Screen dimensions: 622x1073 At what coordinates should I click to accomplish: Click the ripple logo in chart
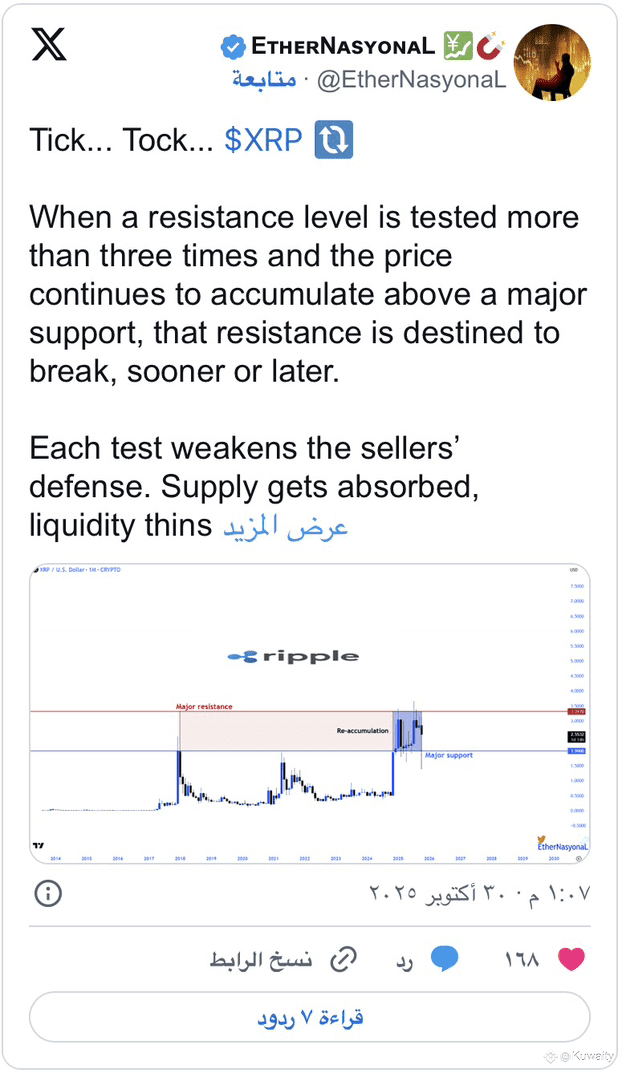point(294,656)
